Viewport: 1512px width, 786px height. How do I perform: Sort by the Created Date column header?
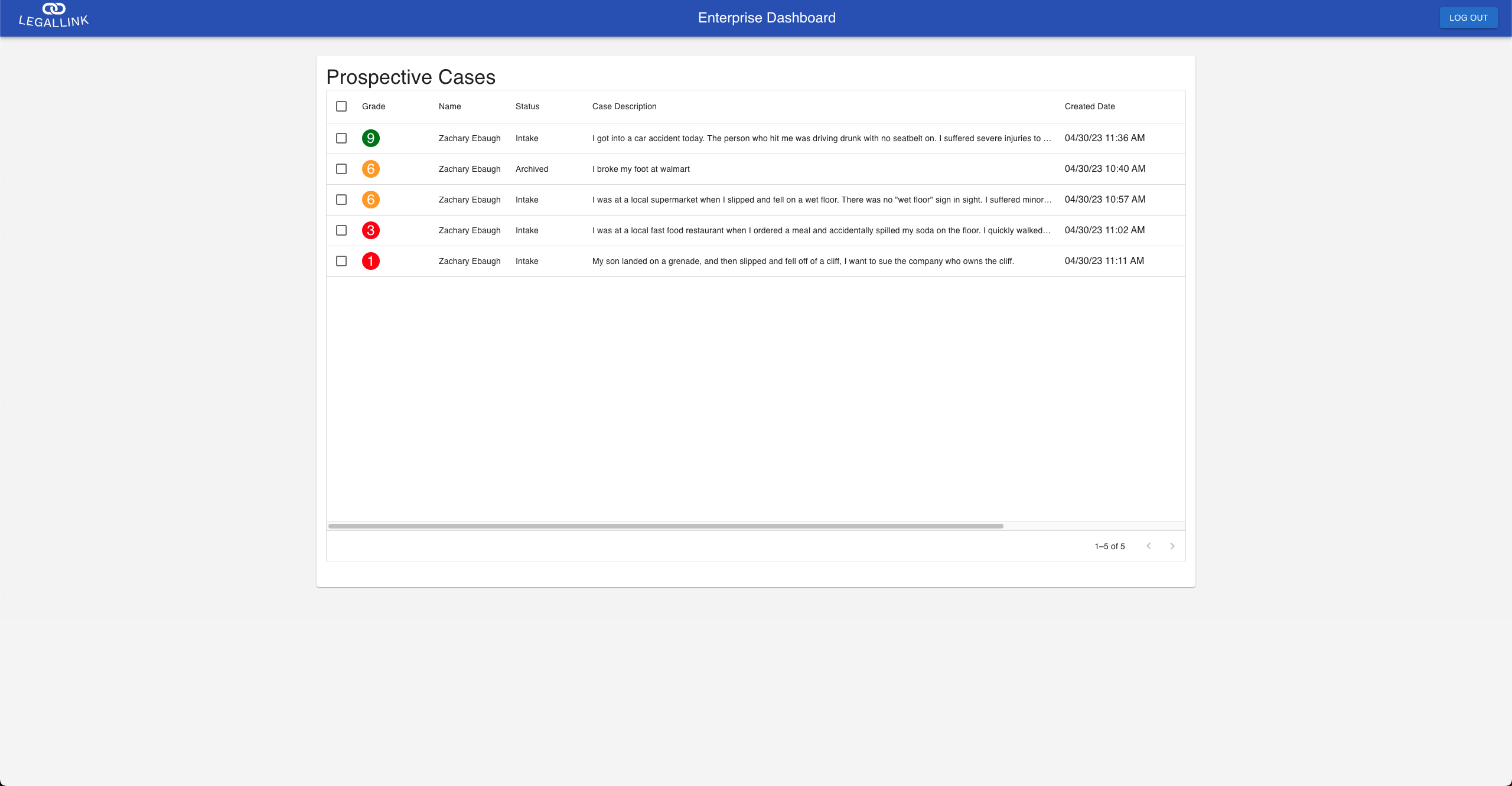coord(1089,106)
